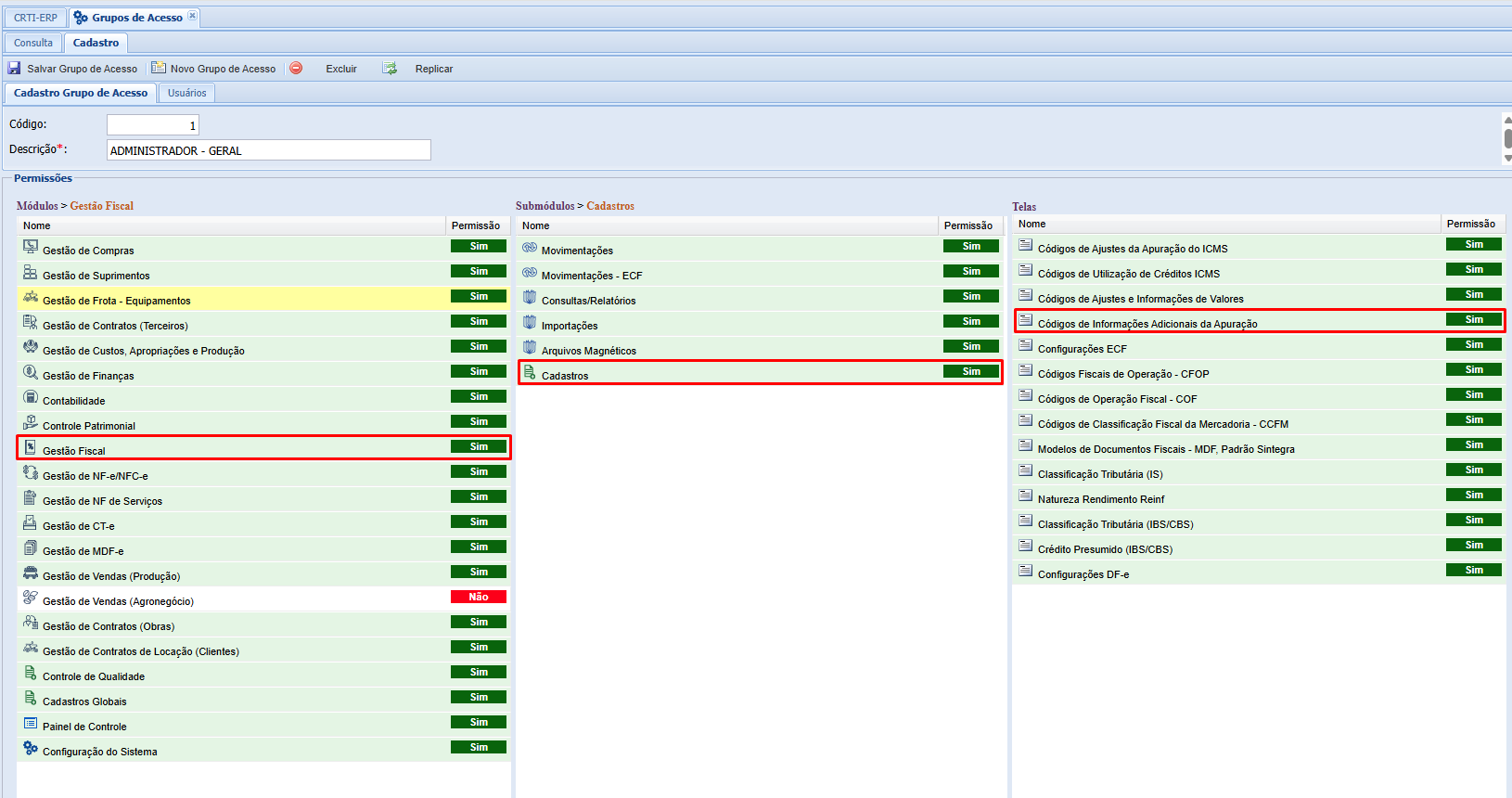This screenshot has height=798, width=1512.
Task: Close the Grupos de Acesso tab
Action: coord(192,16)
